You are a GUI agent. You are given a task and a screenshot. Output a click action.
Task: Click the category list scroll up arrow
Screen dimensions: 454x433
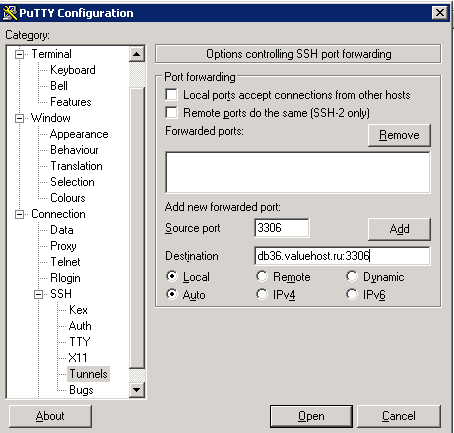point(137,54)
